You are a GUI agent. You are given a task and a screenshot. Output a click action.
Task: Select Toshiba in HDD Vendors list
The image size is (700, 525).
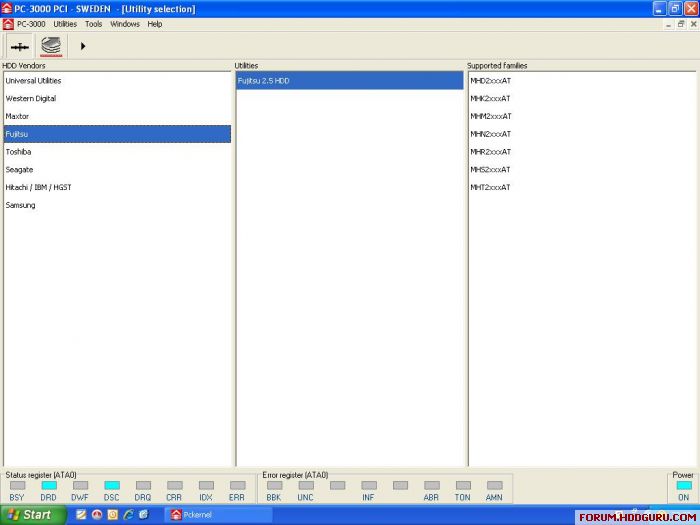(117, 152)
